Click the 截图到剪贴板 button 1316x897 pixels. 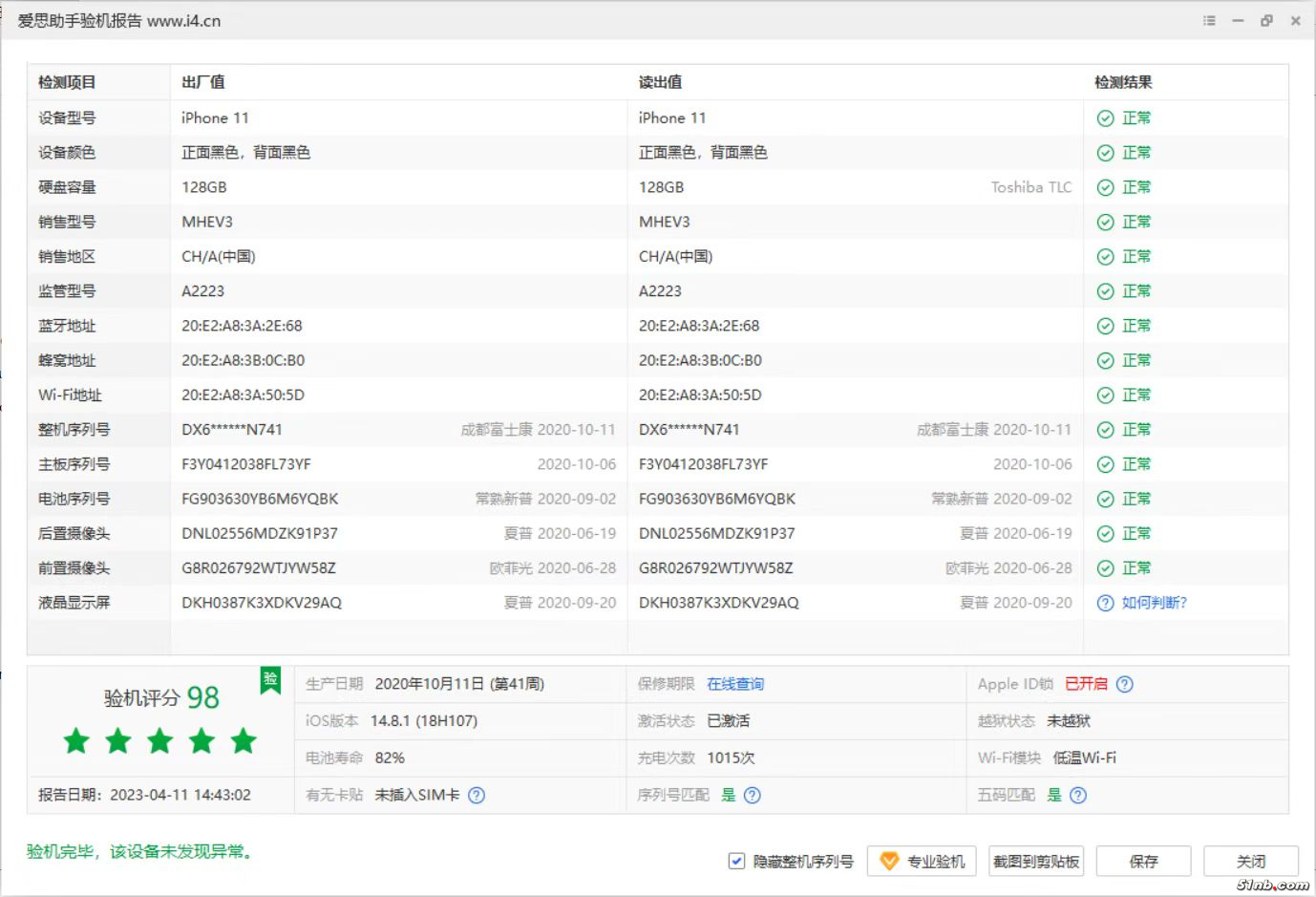tap(1036, 861)
